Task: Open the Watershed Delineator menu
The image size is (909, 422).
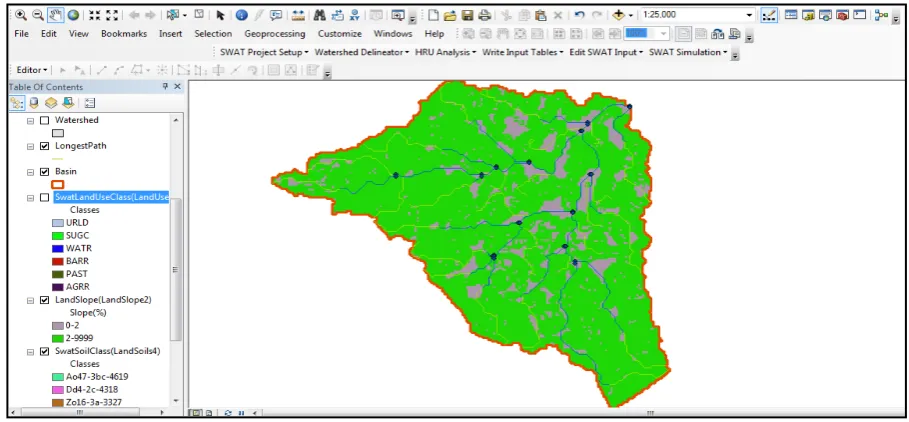Action: click(x=362, y=52)
